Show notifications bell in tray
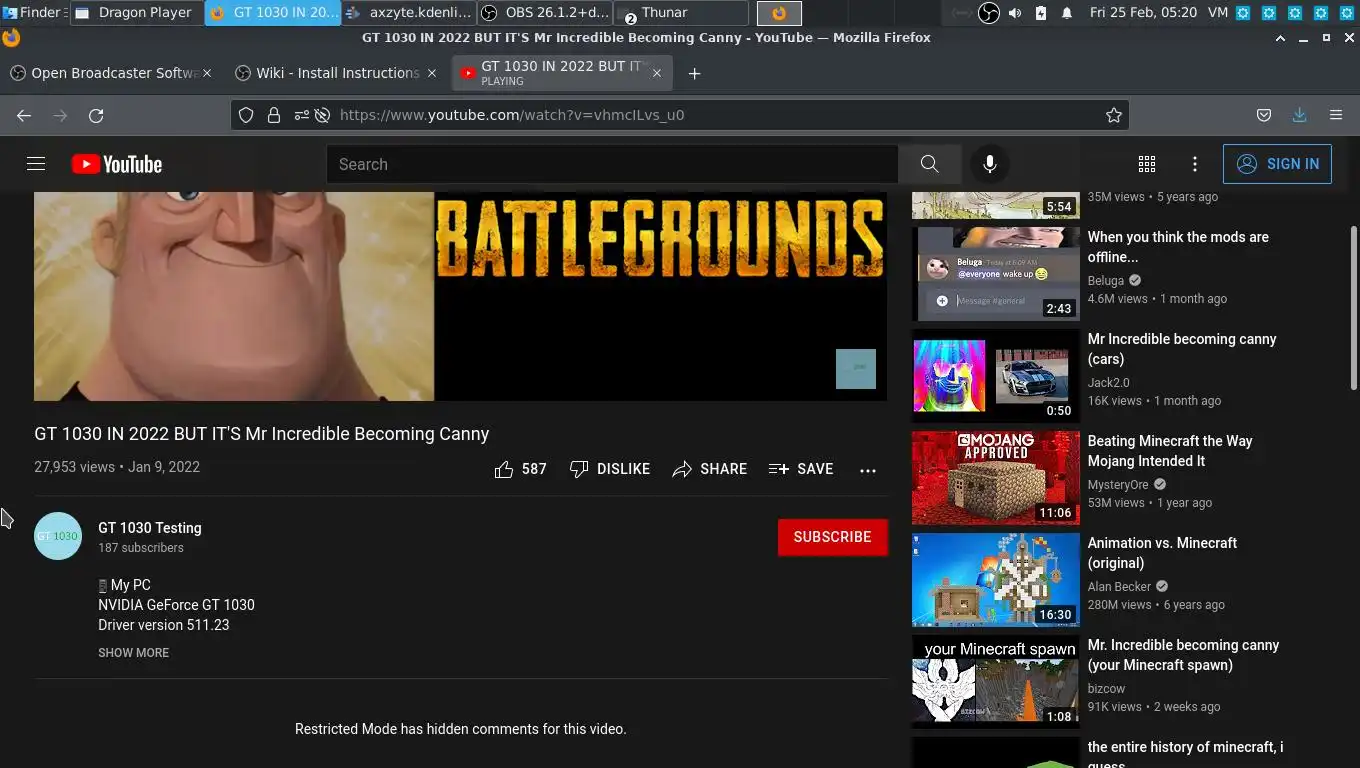Viewport: 1360px width, 768px height. tap(1066, 13)
